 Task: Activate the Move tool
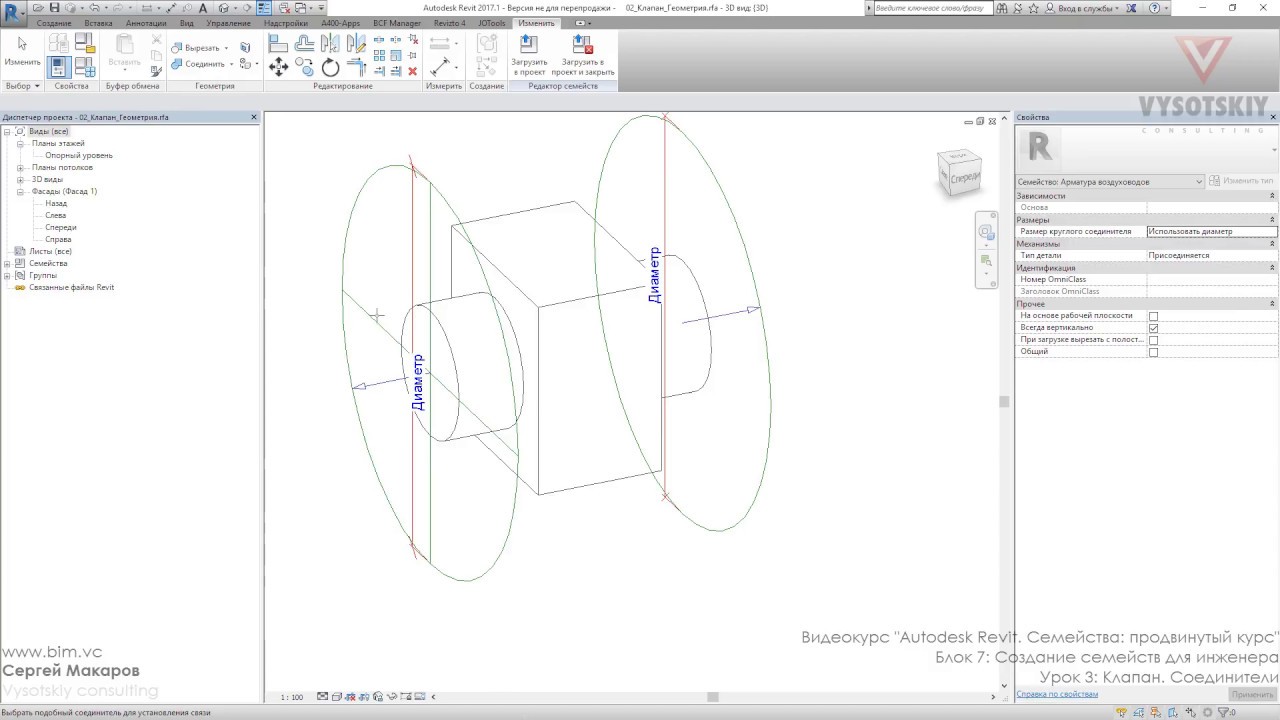[x=278, y=67]
